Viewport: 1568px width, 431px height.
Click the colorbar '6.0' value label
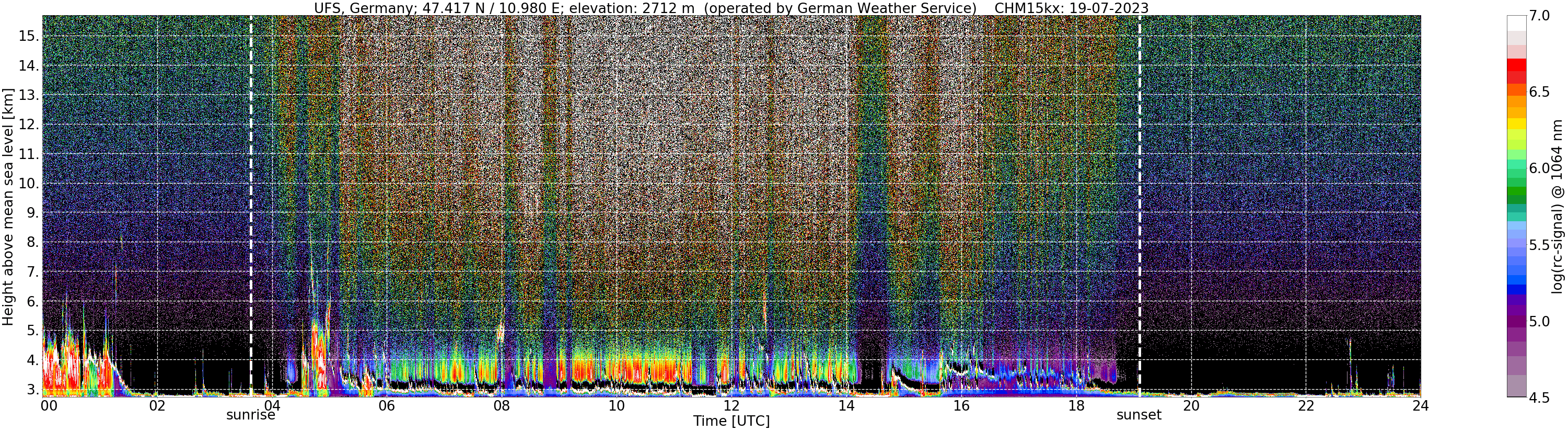pos(1539,168)
